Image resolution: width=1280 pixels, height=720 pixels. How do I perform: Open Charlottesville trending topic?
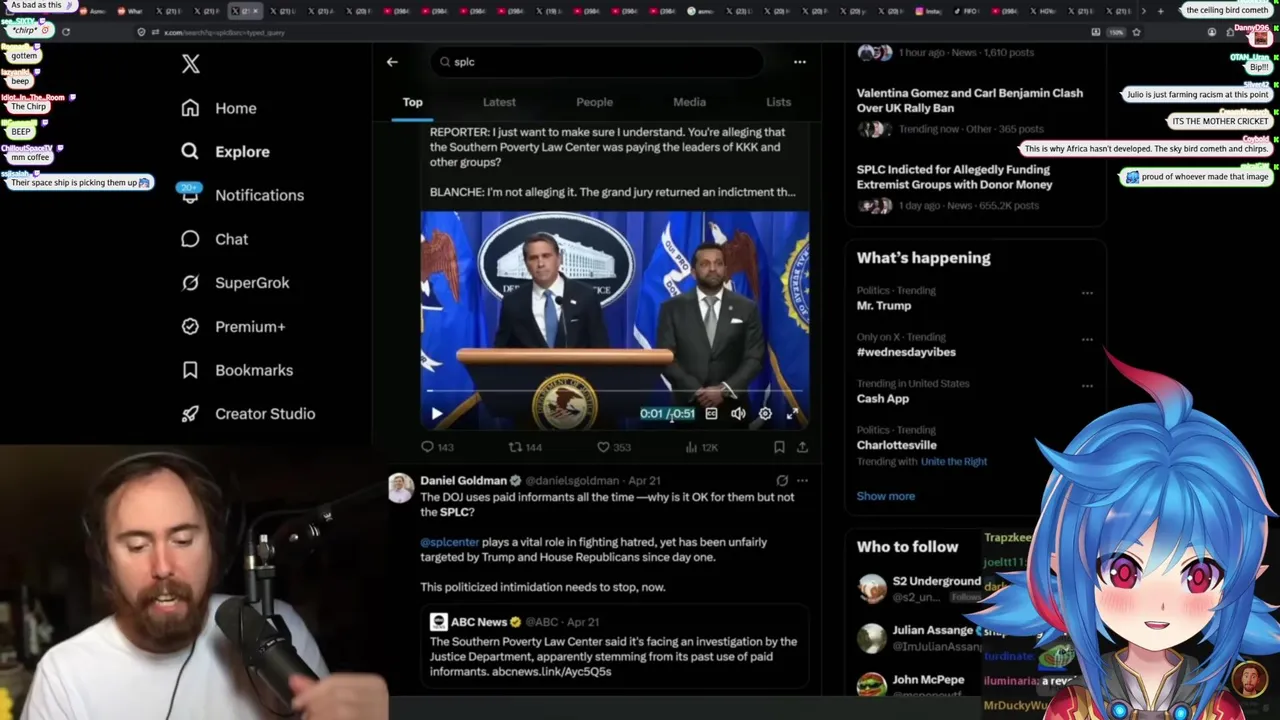[x=896, y=445]
